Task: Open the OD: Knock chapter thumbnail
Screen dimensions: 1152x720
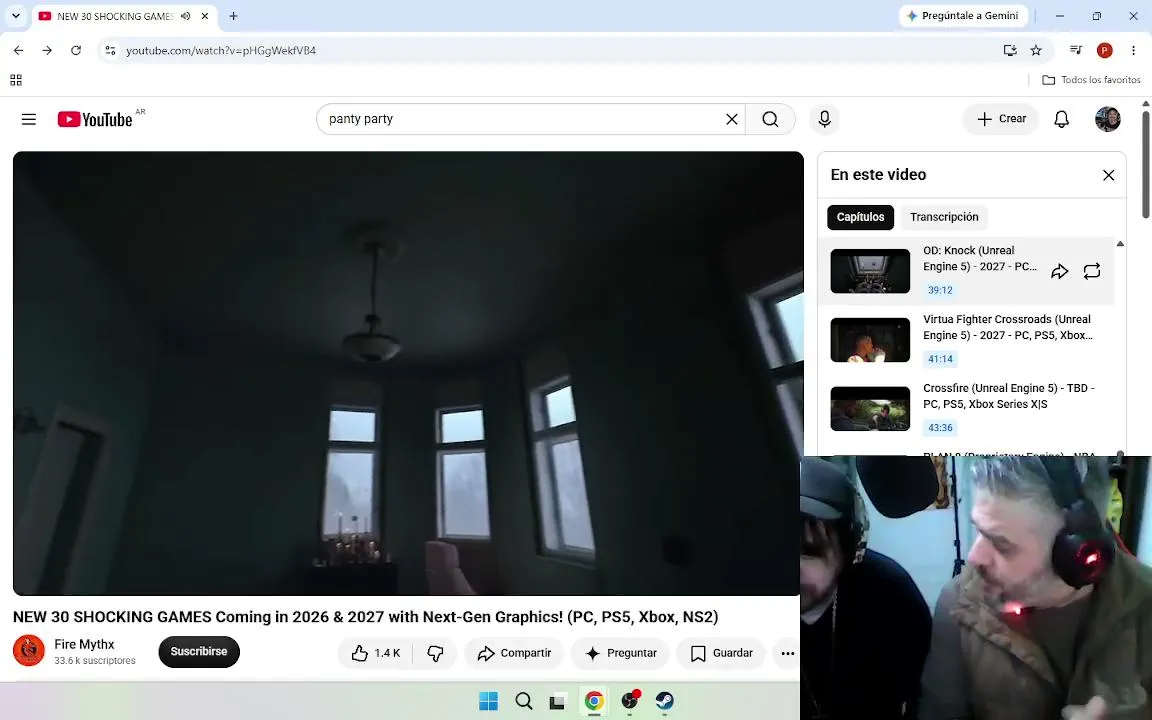Action: pyautogui.click(x=870, y=271)
